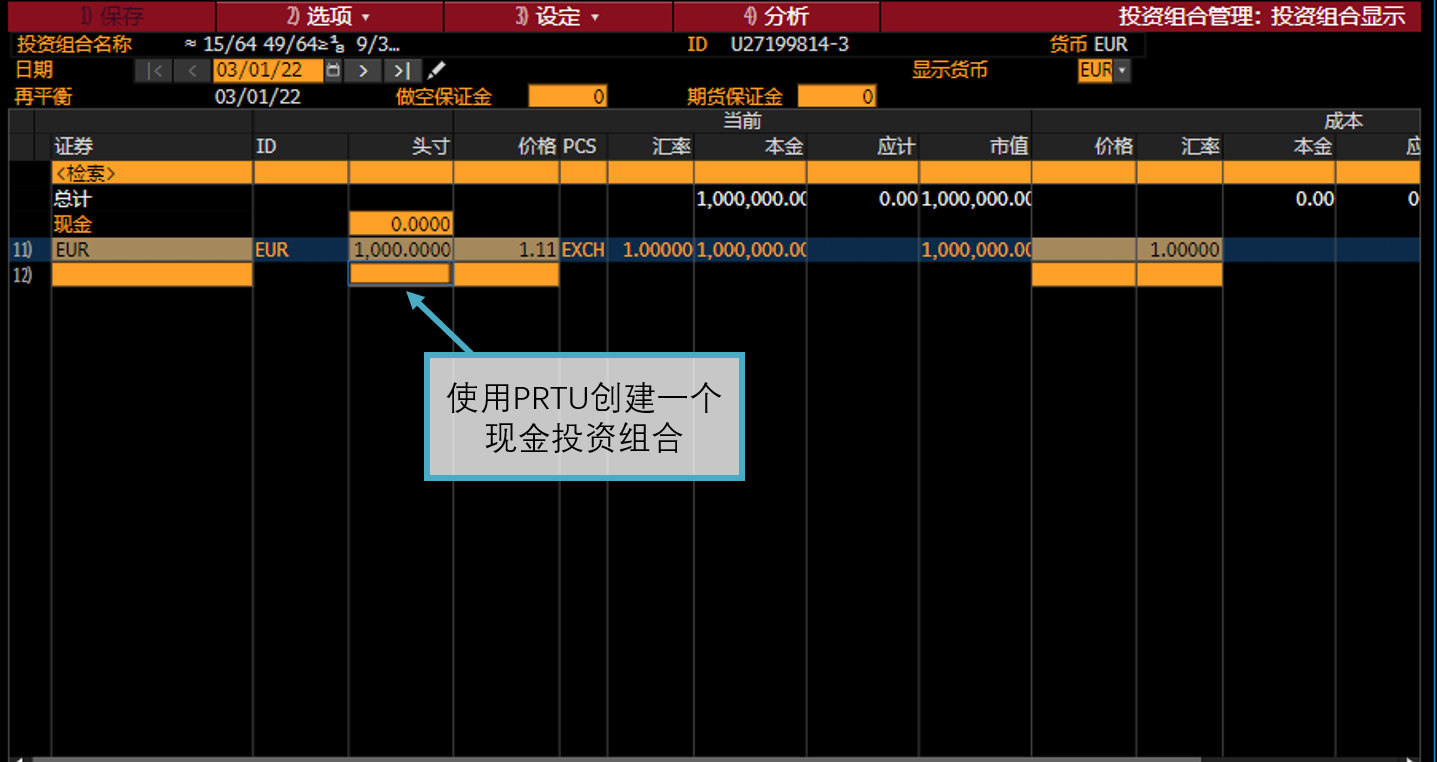The width and height of the screenshot is (1437, 762).
Task: Open the 选项 options dropdown
Action: [x=329, y=16]
